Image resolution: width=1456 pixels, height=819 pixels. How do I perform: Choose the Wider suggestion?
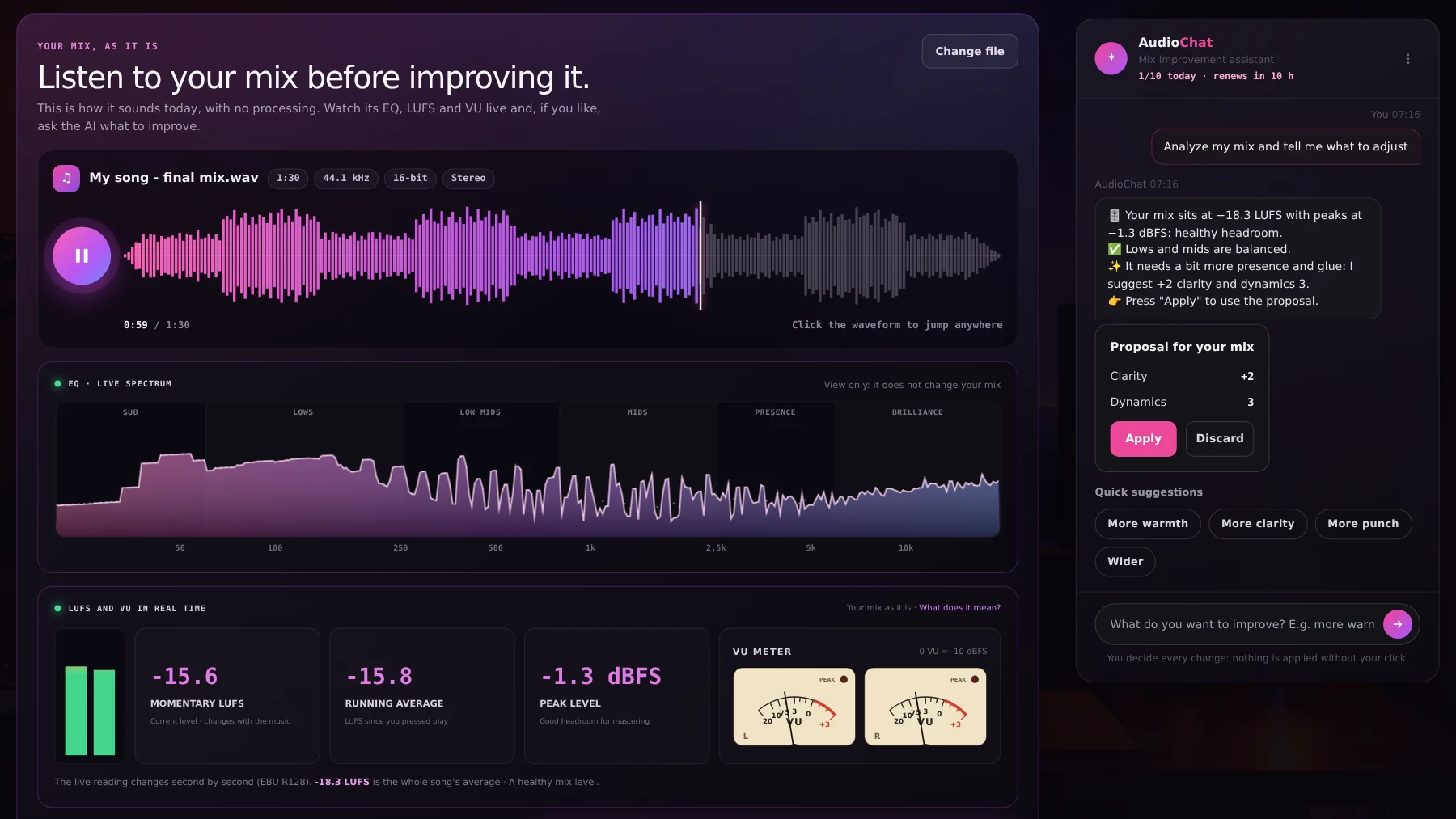pyautogui.click(x=1125, y=562)
